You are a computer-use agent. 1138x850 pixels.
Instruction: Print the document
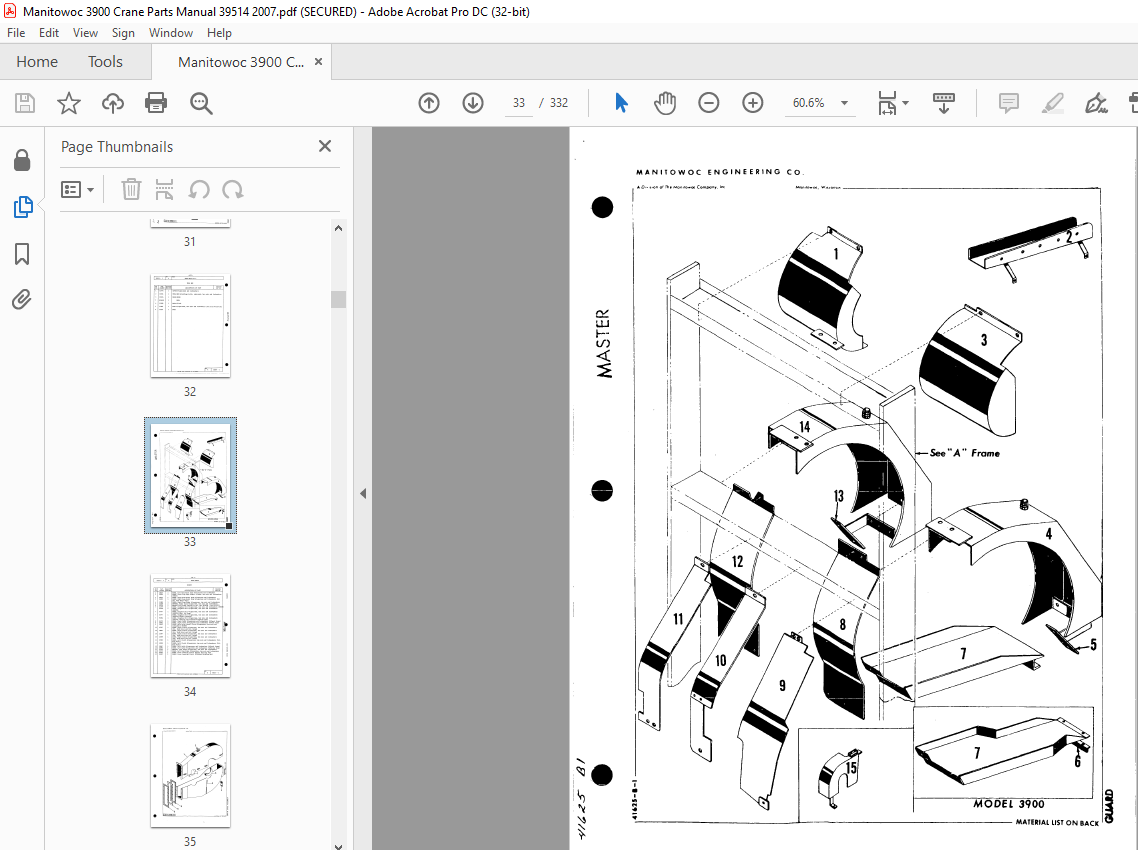coord(156,103)
